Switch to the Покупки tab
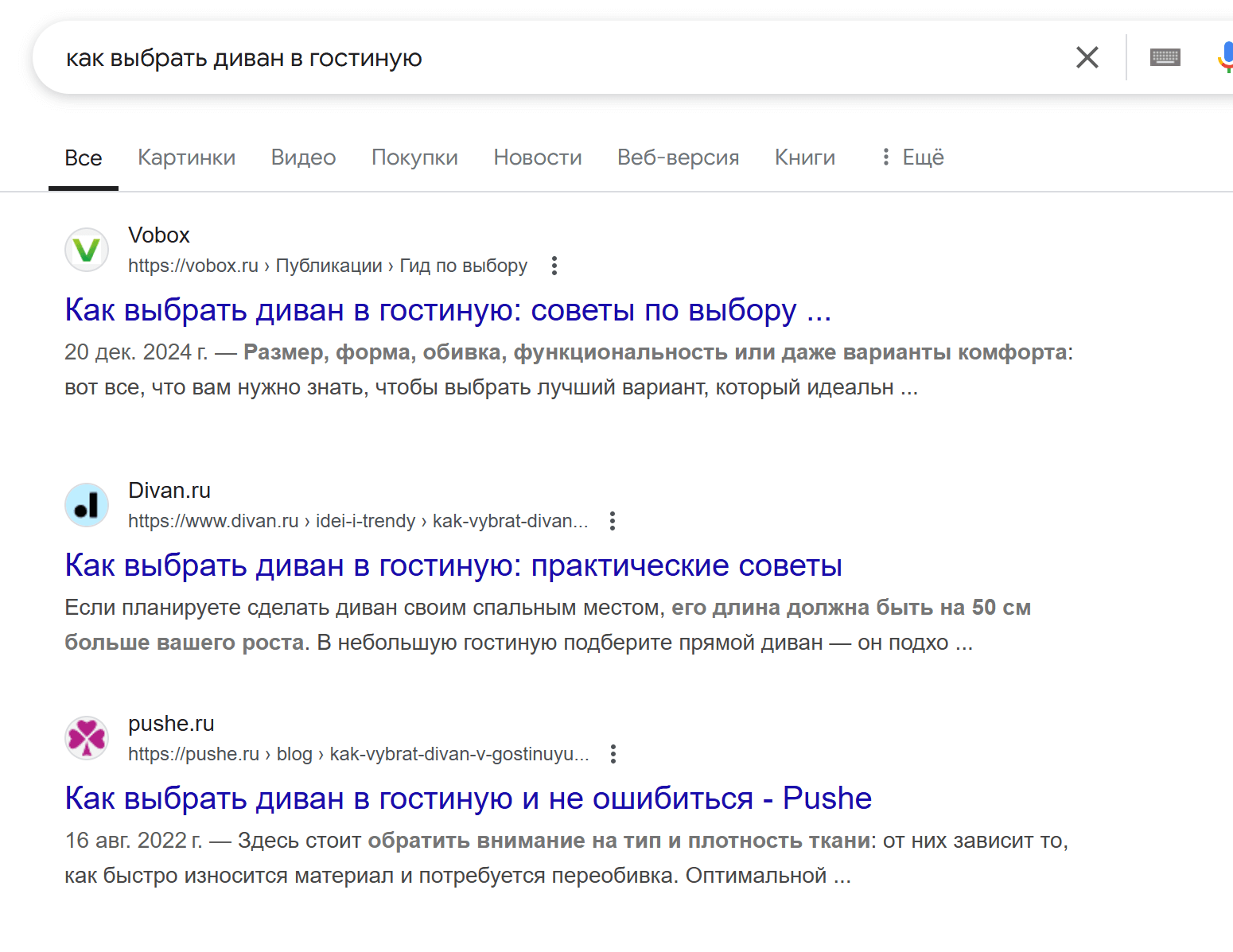This screenshot has height=952, width=1233. 414,157
